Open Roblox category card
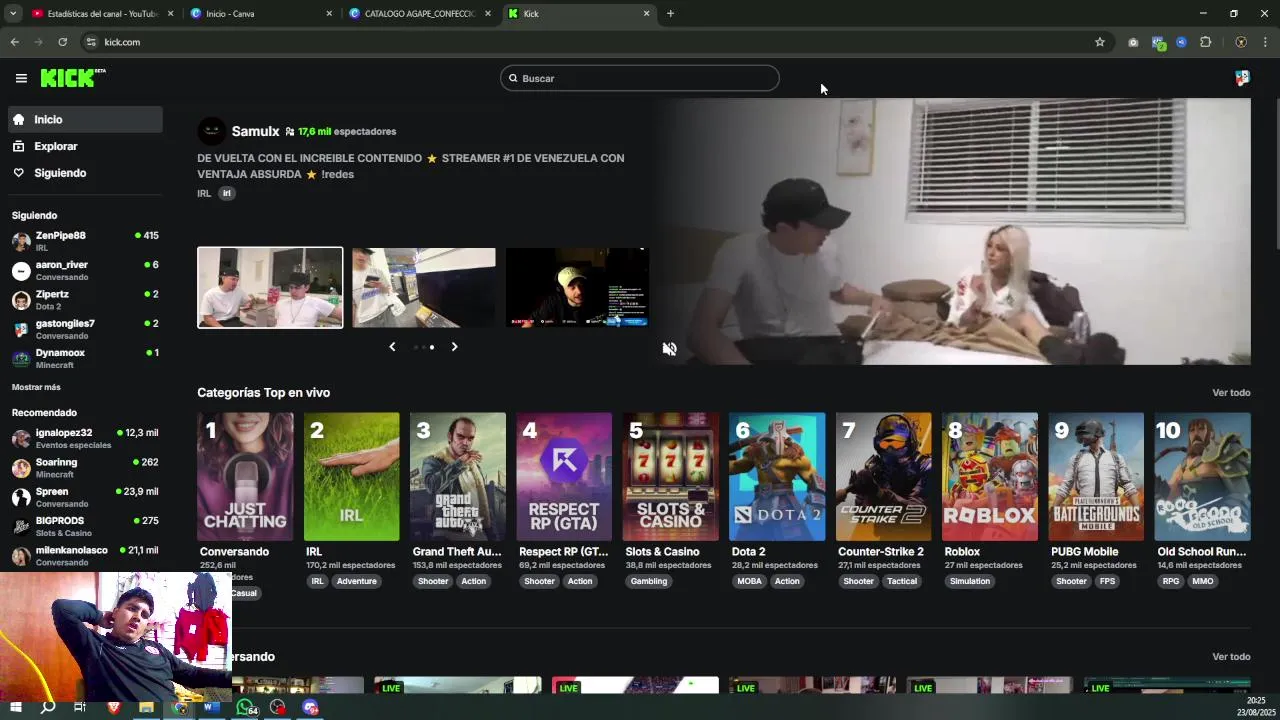Viewport: 1280px width, 720px height. [x=990, y=477]
